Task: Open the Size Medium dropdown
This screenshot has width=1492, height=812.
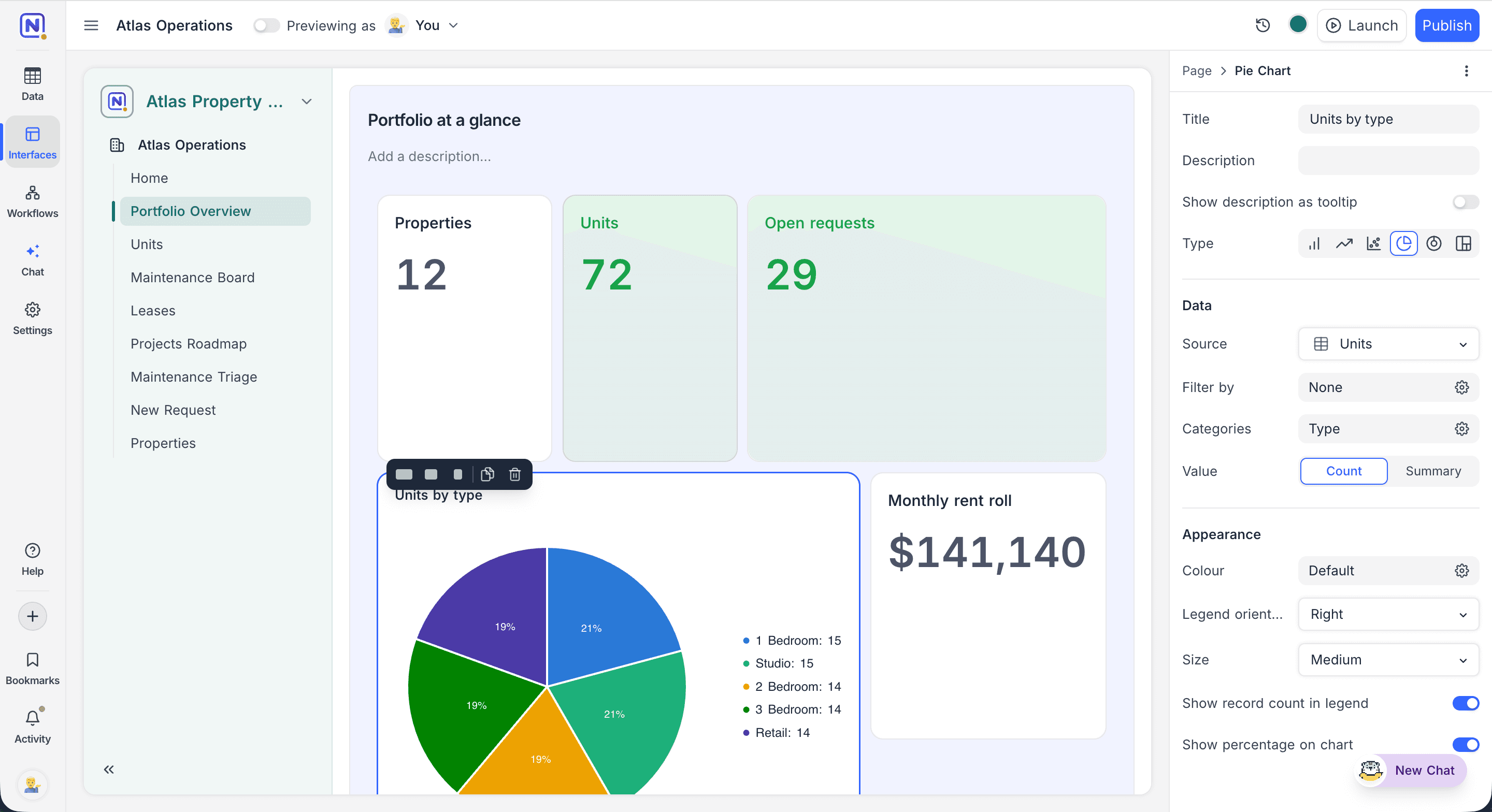Action: tap(1388, 660)
